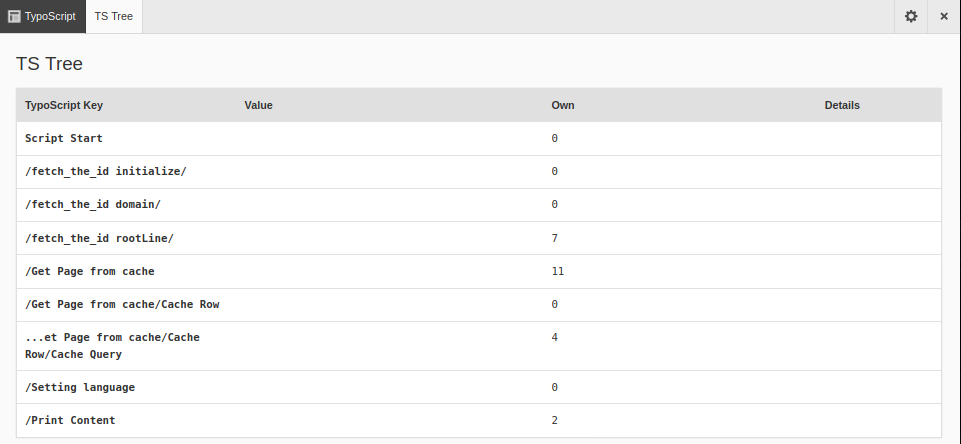Image resolution: width=961 pixels, height=444 pixels.
Task: Select the /Setting language row
Action: (x=80, y=387)
